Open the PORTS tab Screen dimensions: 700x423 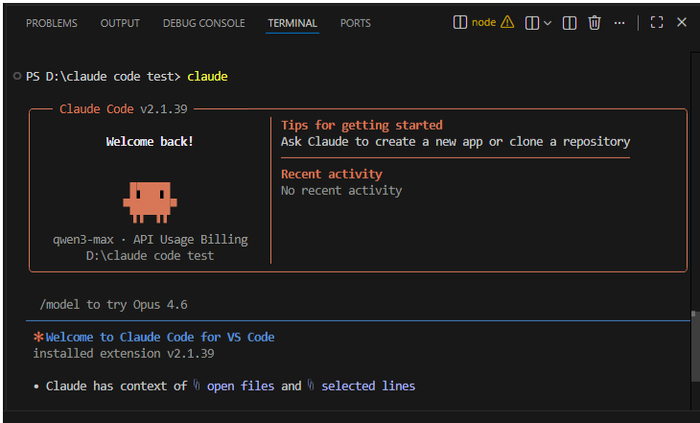(355, 23)
